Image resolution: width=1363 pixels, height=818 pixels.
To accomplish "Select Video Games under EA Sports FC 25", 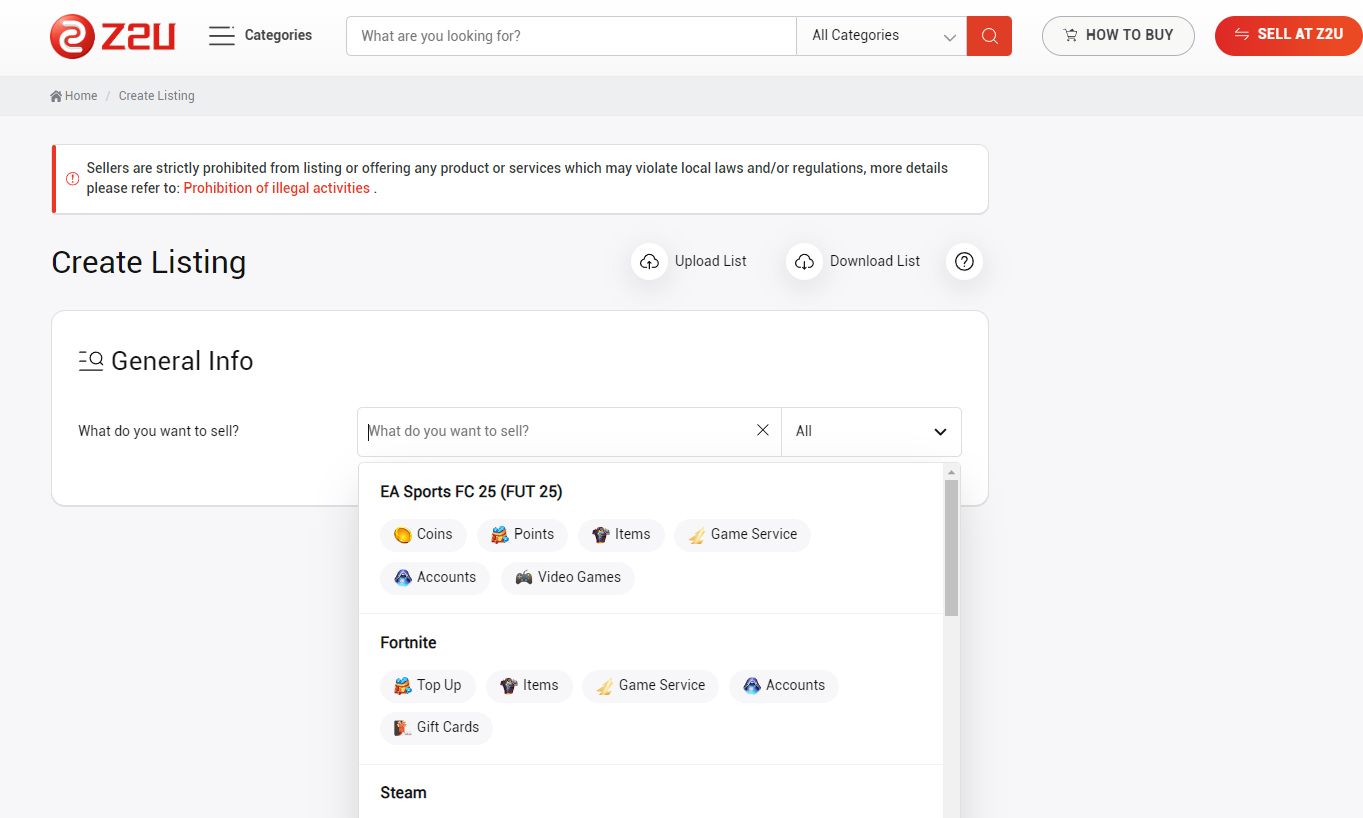I will pyautogui.click(x=567, y=578).
